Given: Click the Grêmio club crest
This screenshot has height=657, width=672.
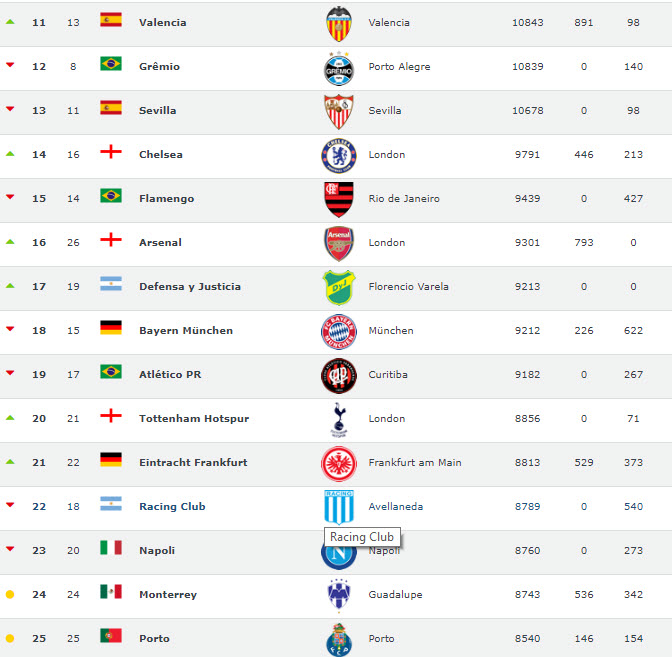Looking at the screenshot, I should 339,67.
